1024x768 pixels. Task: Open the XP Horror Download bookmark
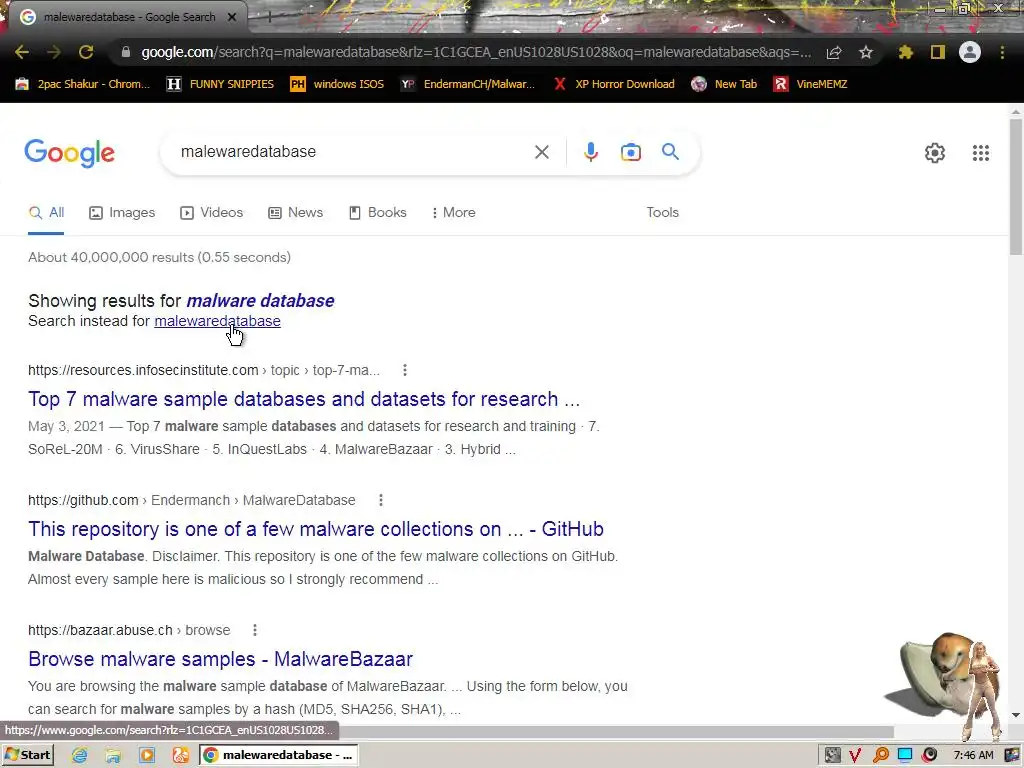614,84
